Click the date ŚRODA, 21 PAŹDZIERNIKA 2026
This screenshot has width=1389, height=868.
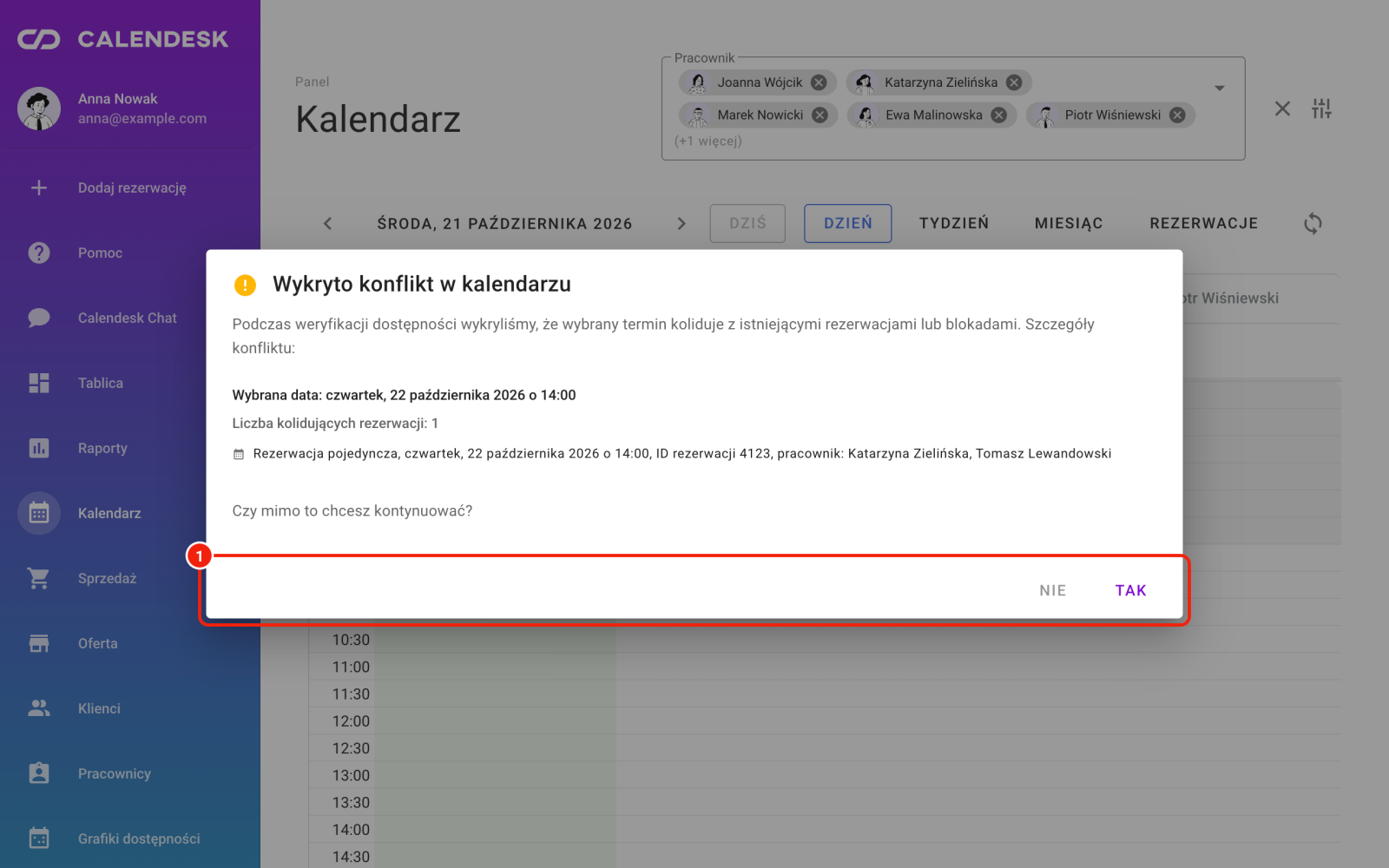tap(504, 223)
